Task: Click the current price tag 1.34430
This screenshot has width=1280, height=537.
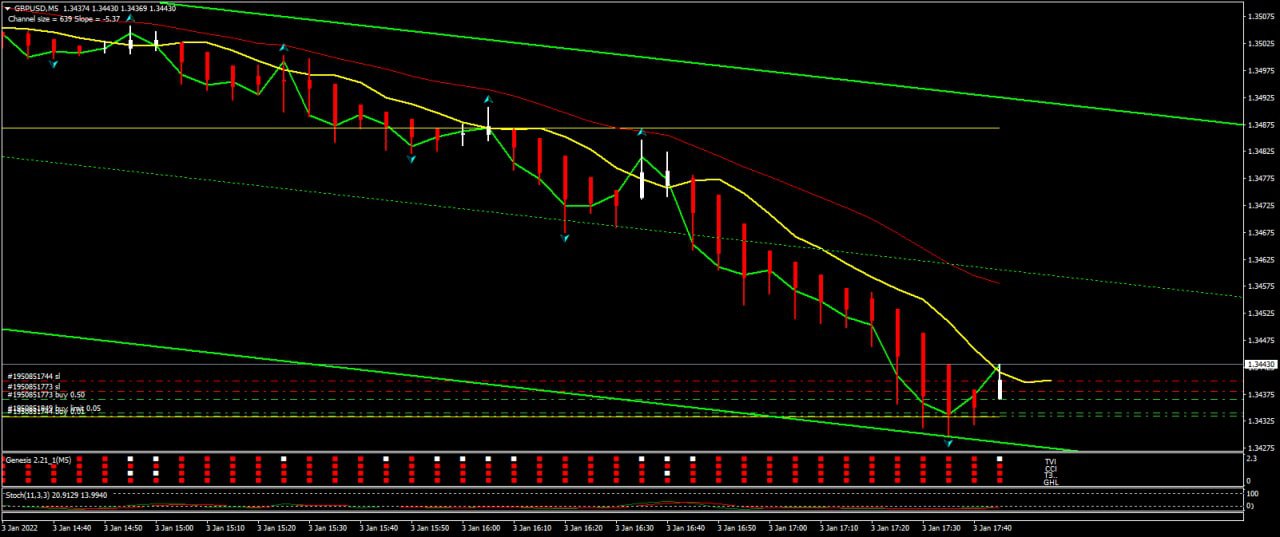Action: pyautogui.click(x=1258, y=365)
